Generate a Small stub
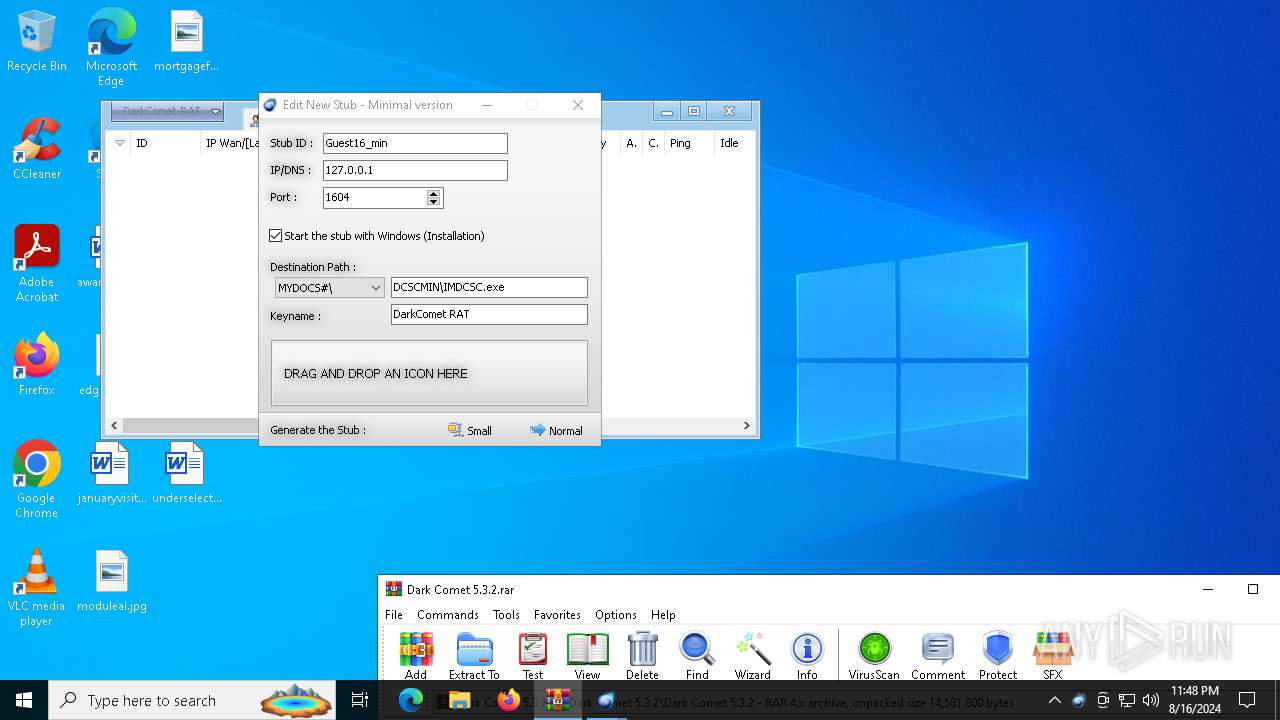 coord(470,430)
